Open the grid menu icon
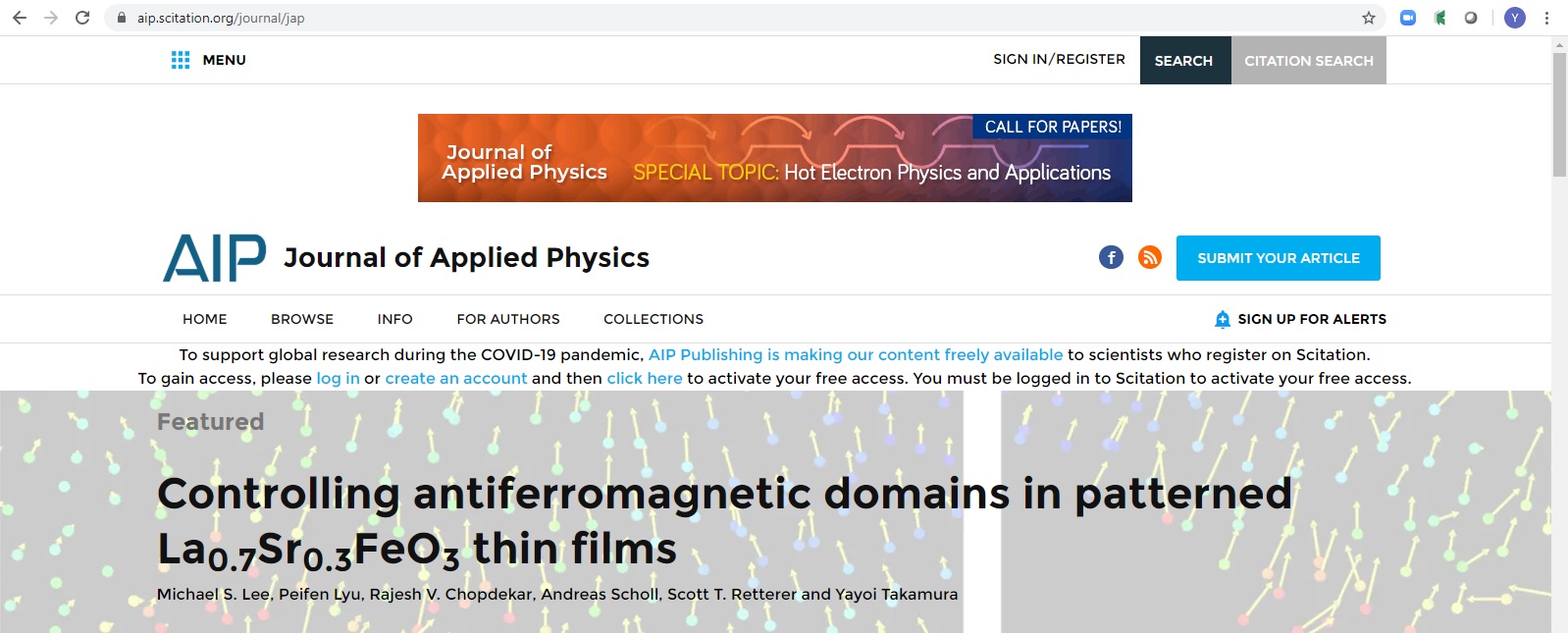 (181, 60)
